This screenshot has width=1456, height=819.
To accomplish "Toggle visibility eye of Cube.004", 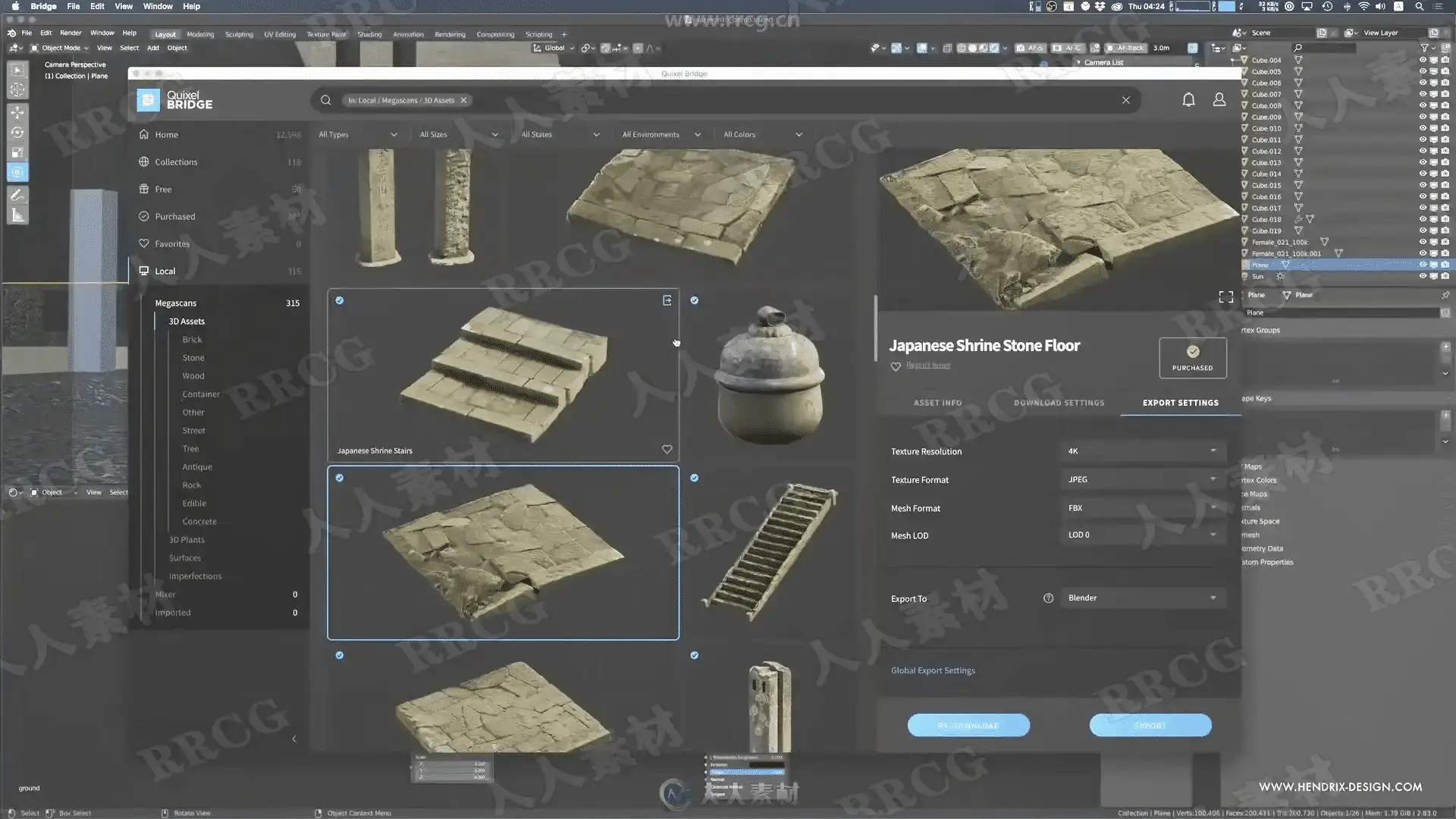I will coord(1423,60).
